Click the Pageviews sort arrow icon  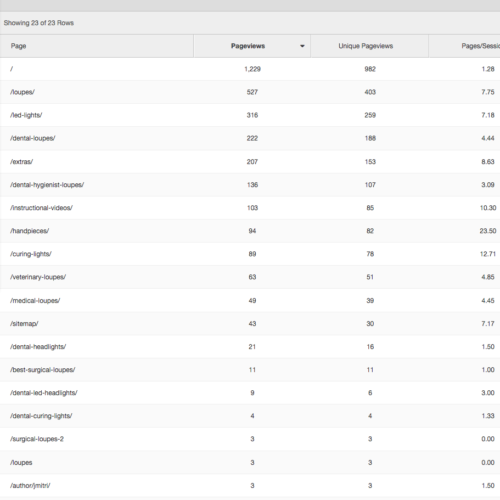302,46
